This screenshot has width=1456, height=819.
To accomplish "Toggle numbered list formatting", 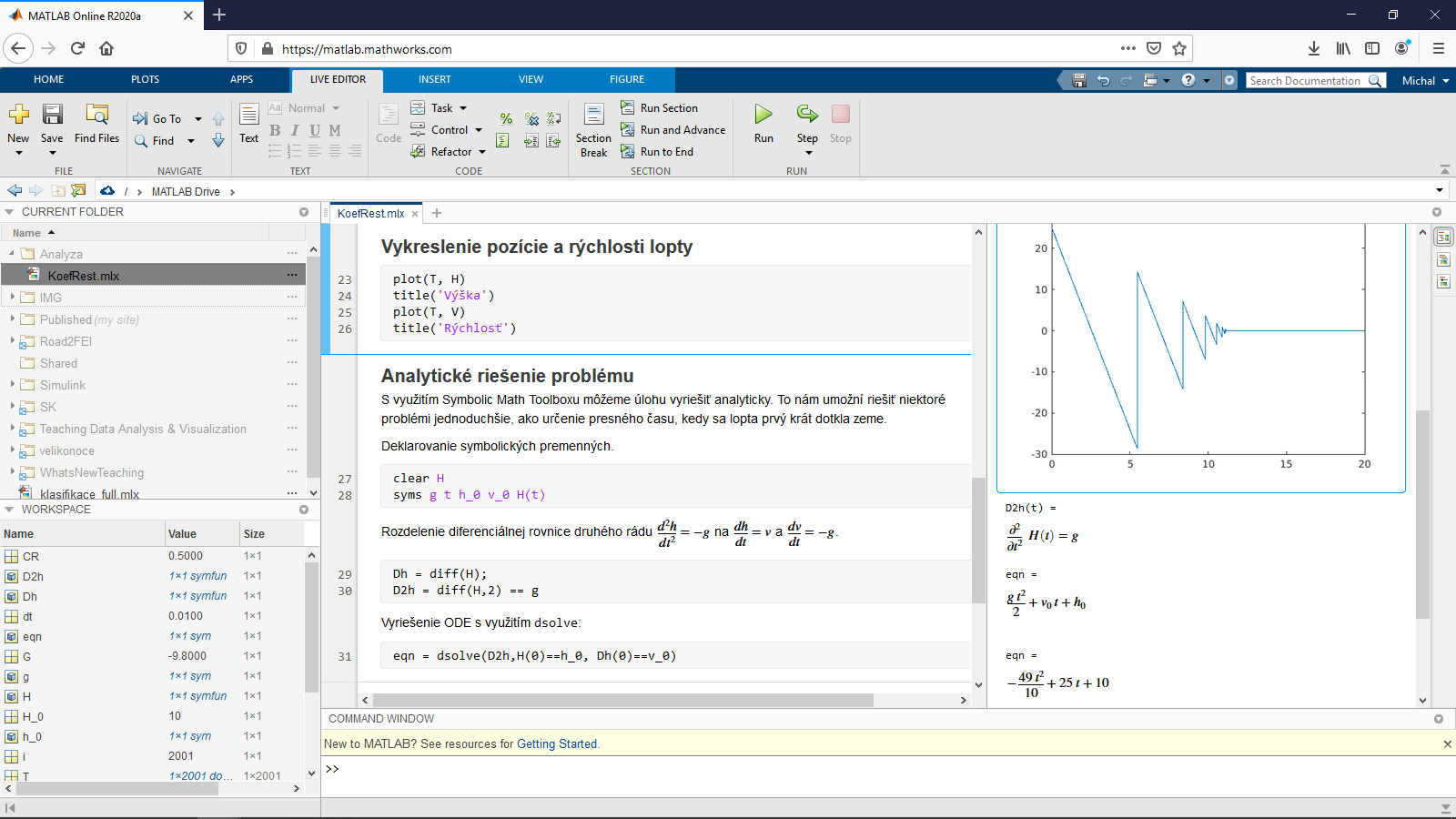I will (295, 151).
